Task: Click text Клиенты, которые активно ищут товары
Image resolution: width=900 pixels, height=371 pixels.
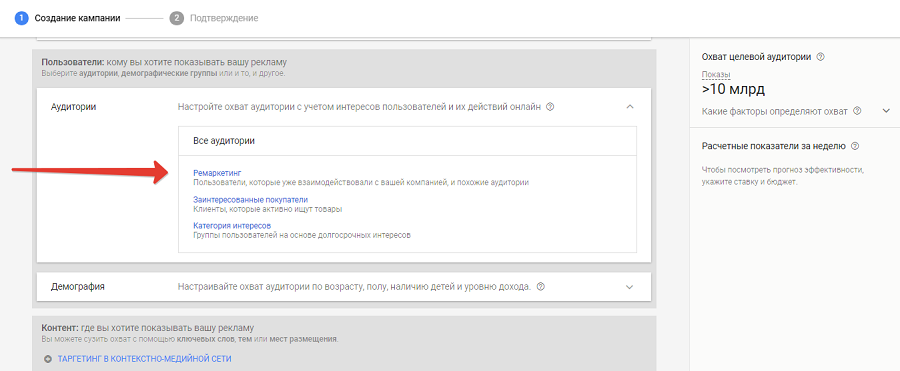Action: 267,209
